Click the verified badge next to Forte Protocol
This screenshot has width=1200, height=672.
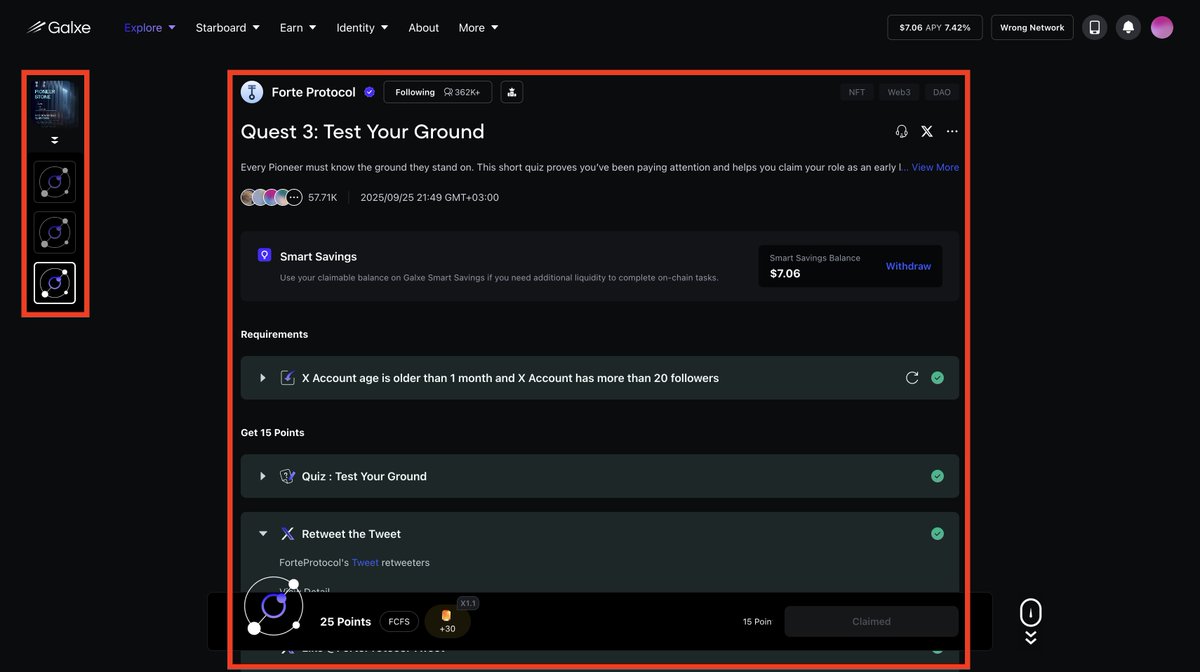click(369, 92)
